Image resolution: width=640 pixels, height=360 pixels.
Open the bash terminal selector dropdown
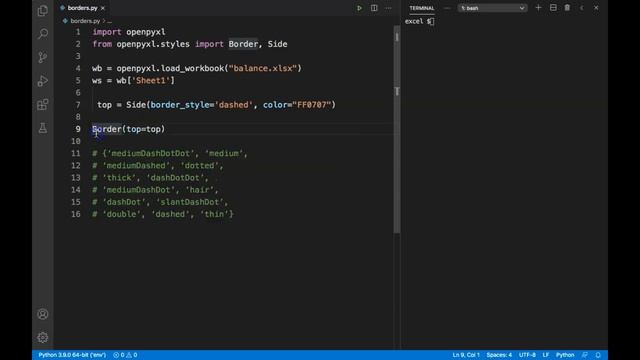[x=492, y=8]
